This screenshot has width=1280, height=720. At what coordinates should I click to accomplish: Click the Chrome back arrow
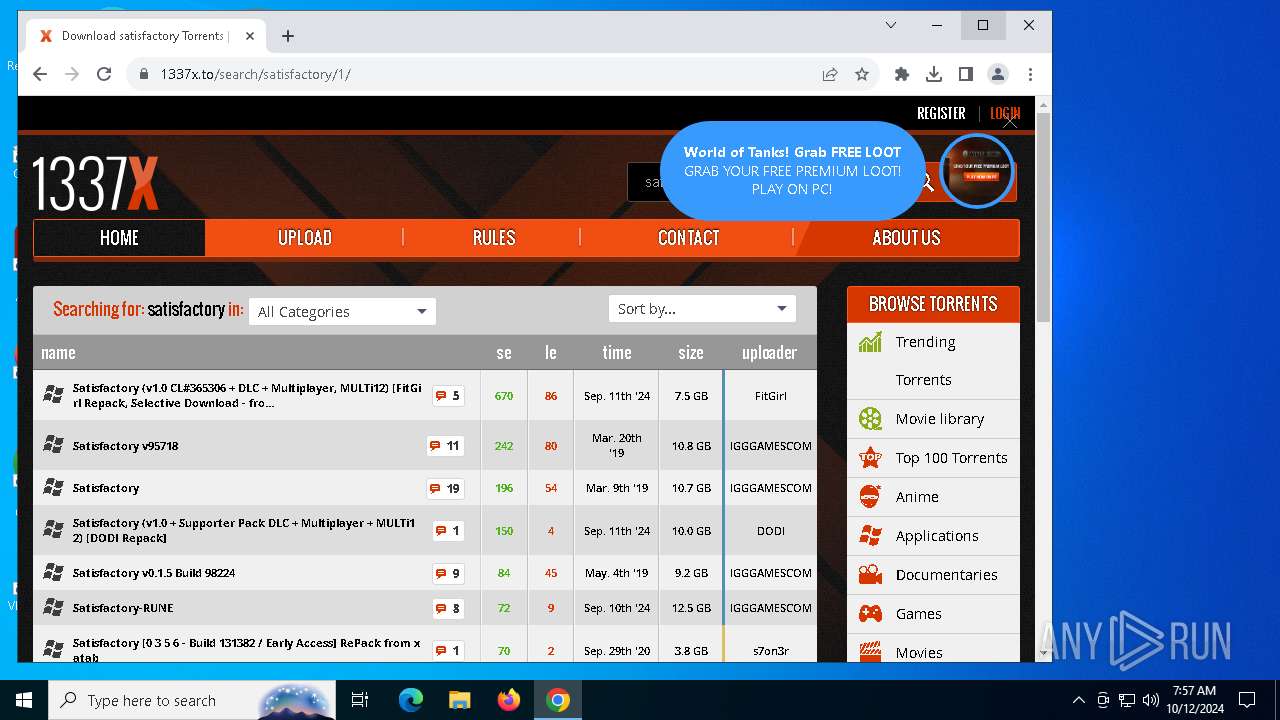40,74
